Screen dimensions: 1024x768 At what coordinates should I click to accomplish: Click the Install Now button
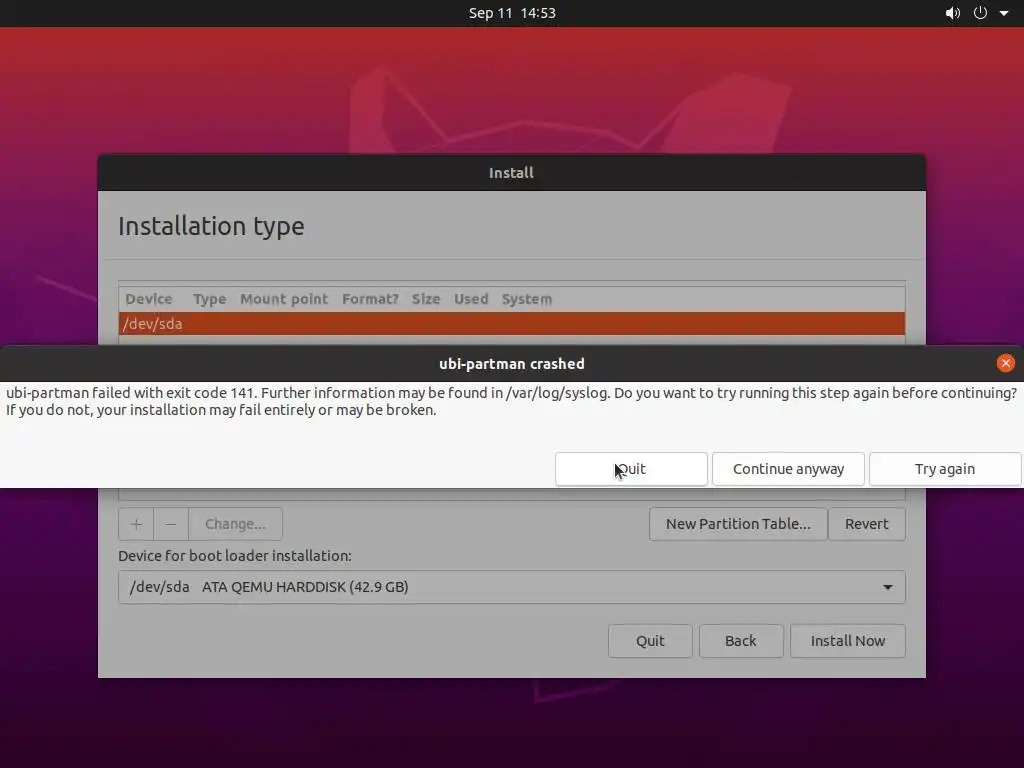pyautogui.click(x=848, y=641)
